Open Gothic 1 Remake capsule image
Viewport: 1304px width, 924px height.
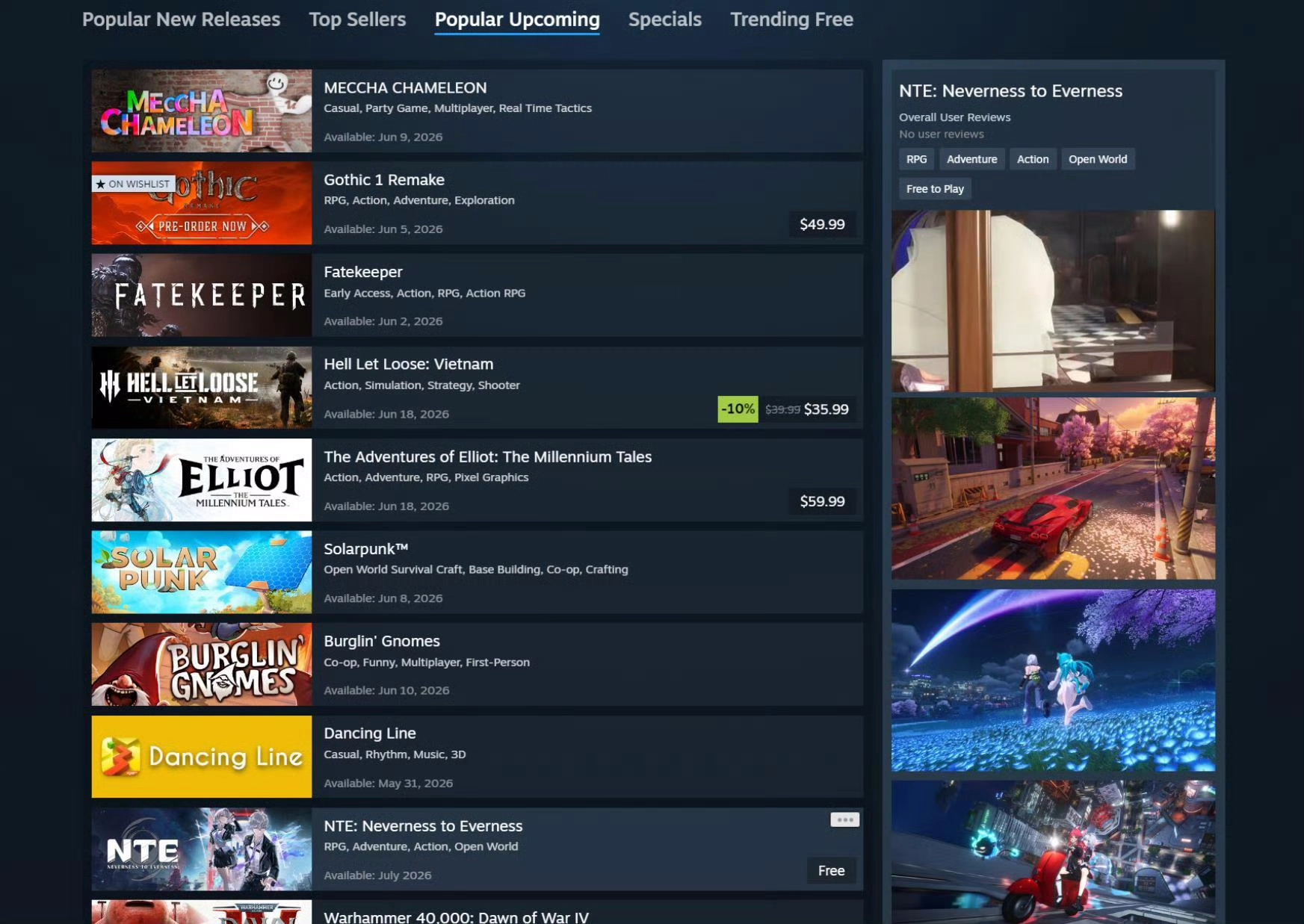point(202,203)
